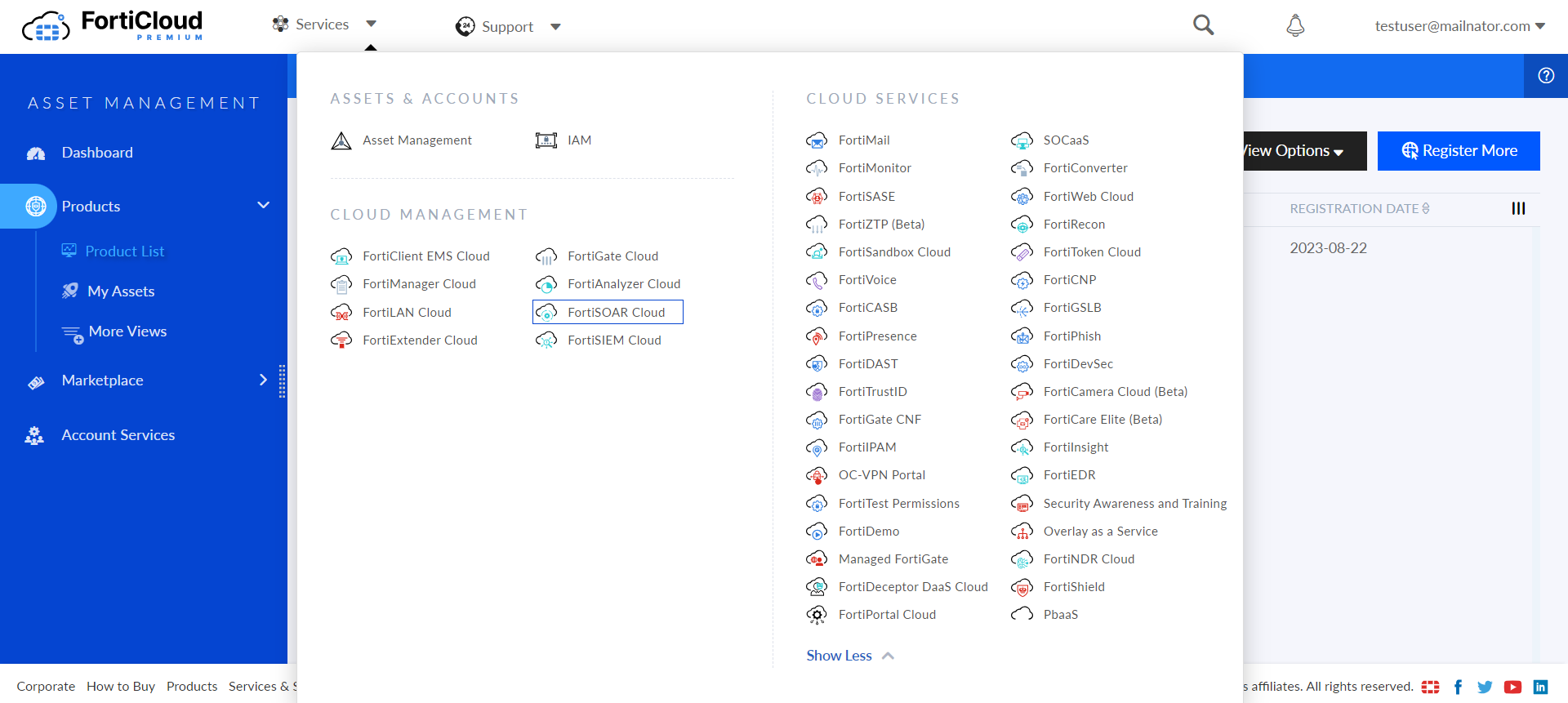Click the sidebar resize handle dots

click(282, 381)
